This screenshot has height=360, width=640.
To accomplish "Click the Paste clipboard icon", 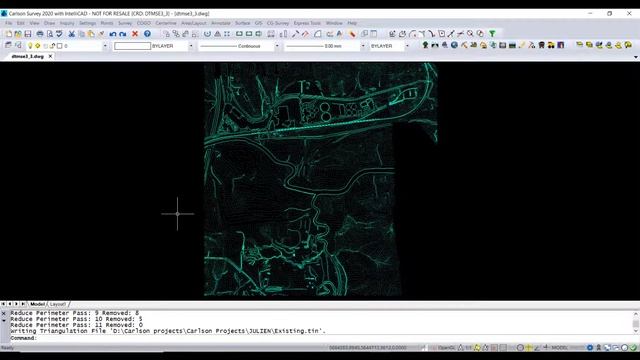I will [91, 34].
